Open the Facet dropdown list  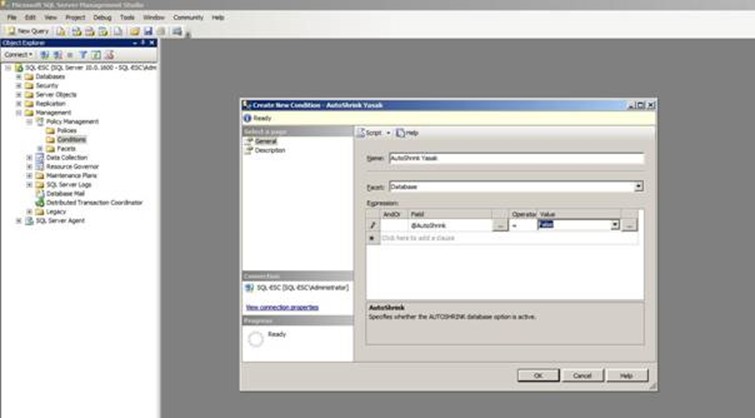click(638, 186)
